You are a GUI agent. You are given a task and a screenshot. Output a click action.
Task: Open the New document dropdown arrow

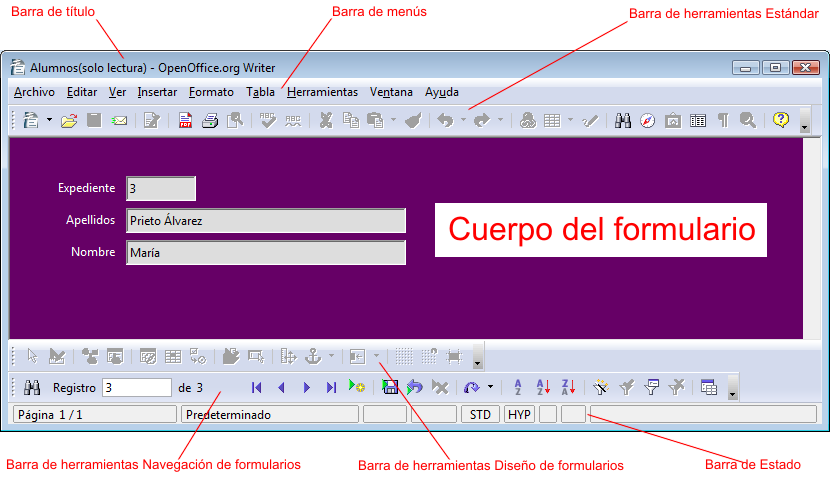click(x=49, y=120)
